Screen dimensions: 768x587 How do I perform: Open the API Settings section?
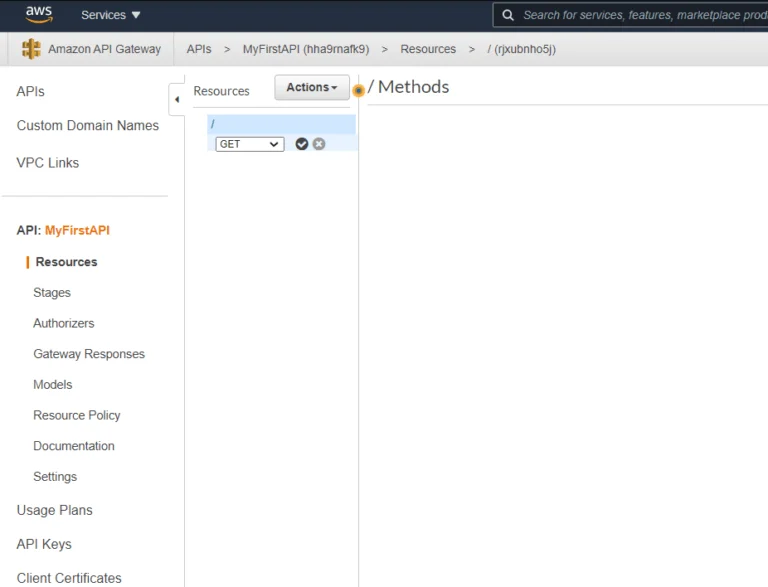click(x=55, y=477)
